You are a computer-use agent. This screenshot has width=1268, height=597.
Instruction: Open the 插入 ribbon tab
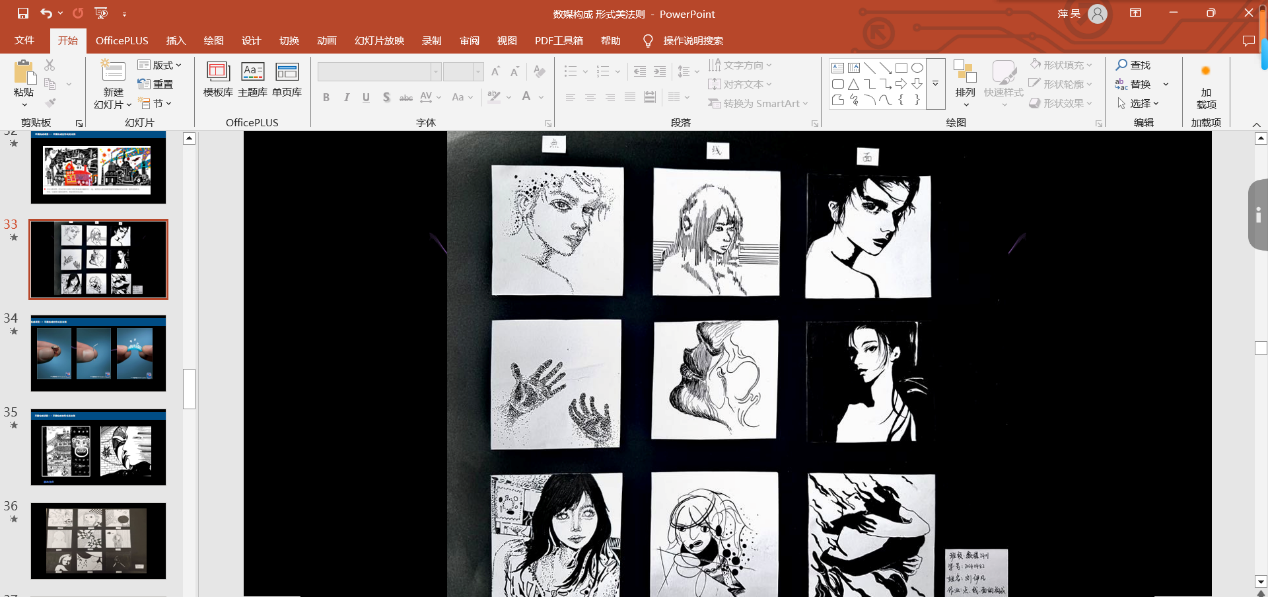pyautogui.click(x=176, y=41)
